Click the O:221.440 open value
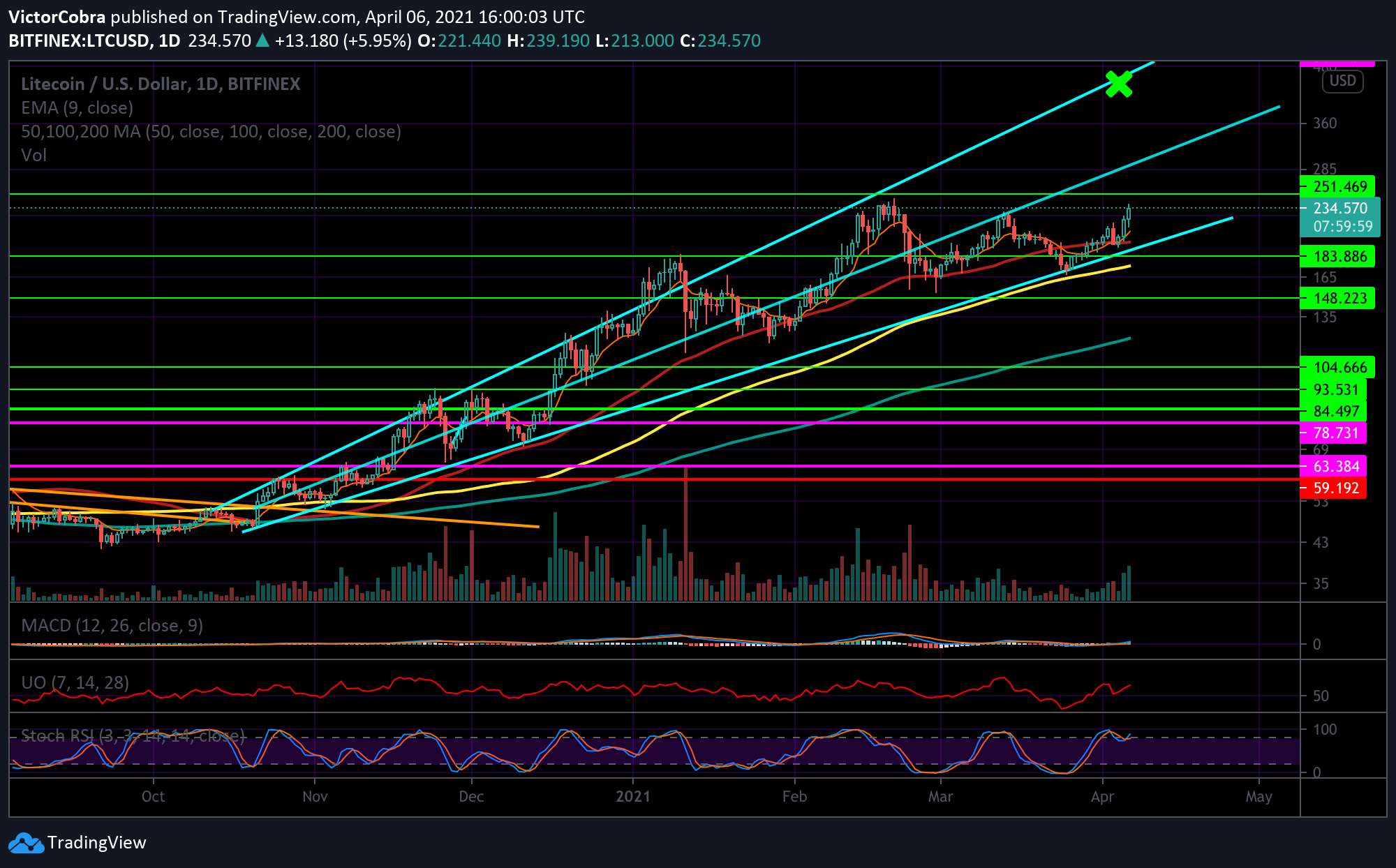The width and height of the screenshot is (1396, 868). [x=459, y=40]
